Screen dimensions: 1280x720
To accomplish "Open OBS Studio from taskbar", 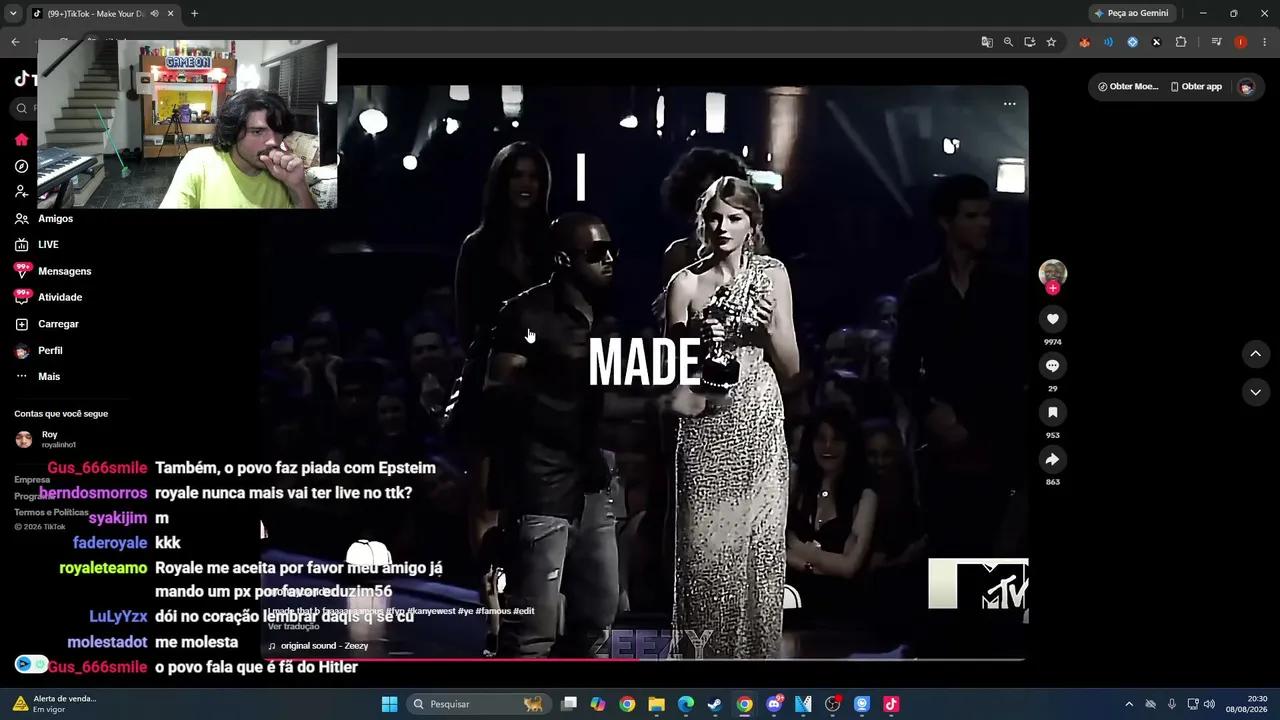I will [x=832, y=704].
